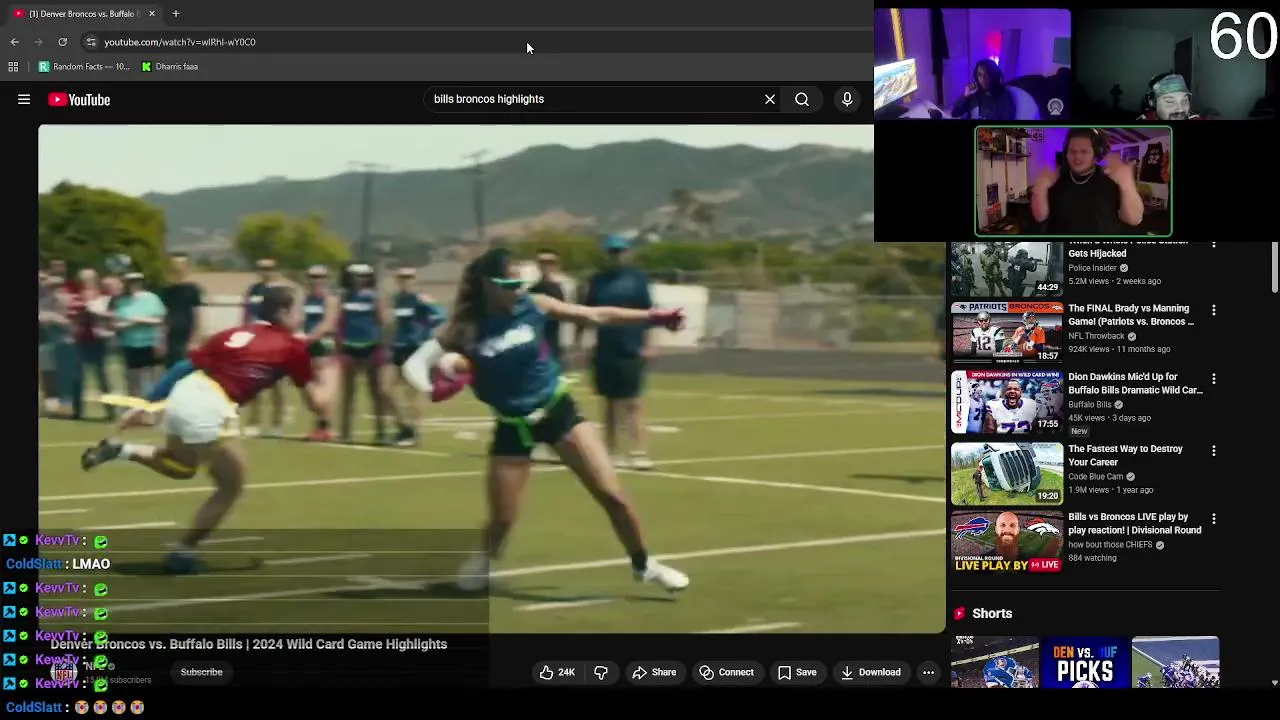Open Police Insider video thumbnail
1280x720 pixels.
pos(1007,268)
